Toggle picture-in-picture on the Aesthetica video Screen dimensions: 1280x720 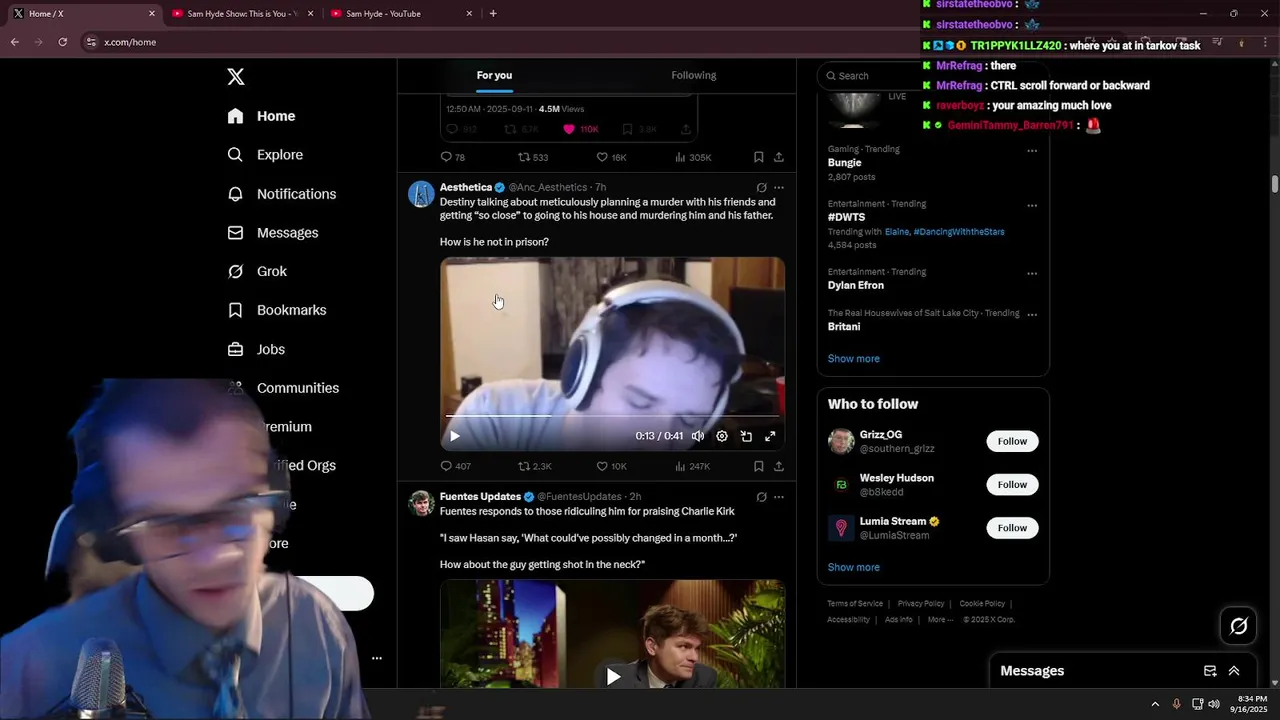(x=746, y=436)
